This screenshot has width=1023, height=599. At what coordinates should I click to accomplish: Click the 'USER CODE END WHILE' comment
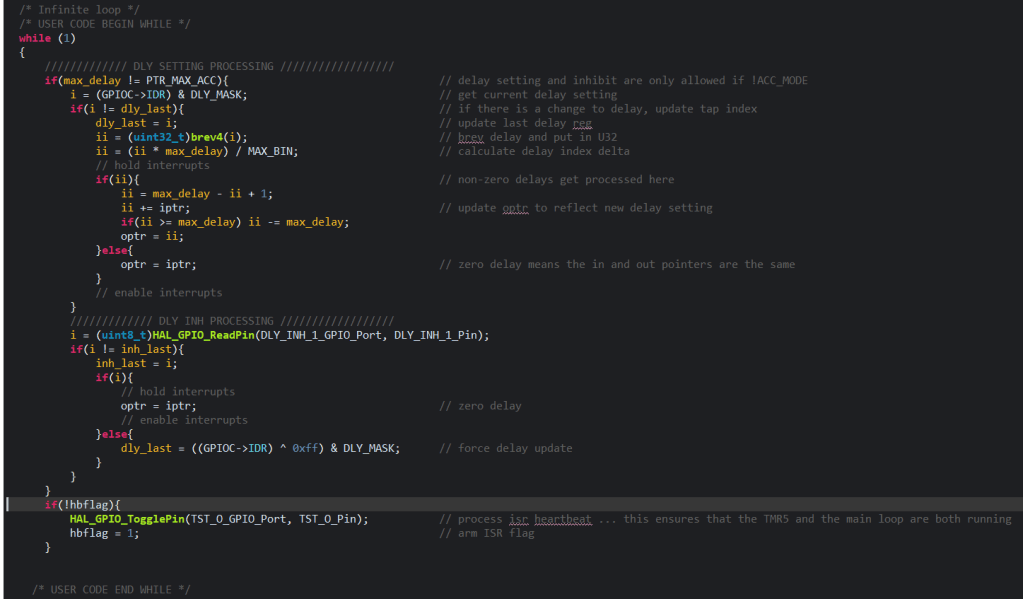coord(111,590)
